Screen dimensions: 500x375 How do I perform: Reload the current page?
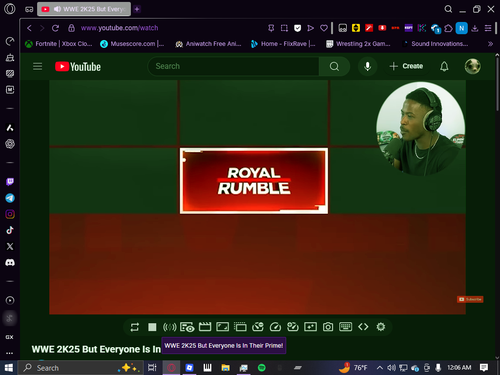[x=55, y=28]
